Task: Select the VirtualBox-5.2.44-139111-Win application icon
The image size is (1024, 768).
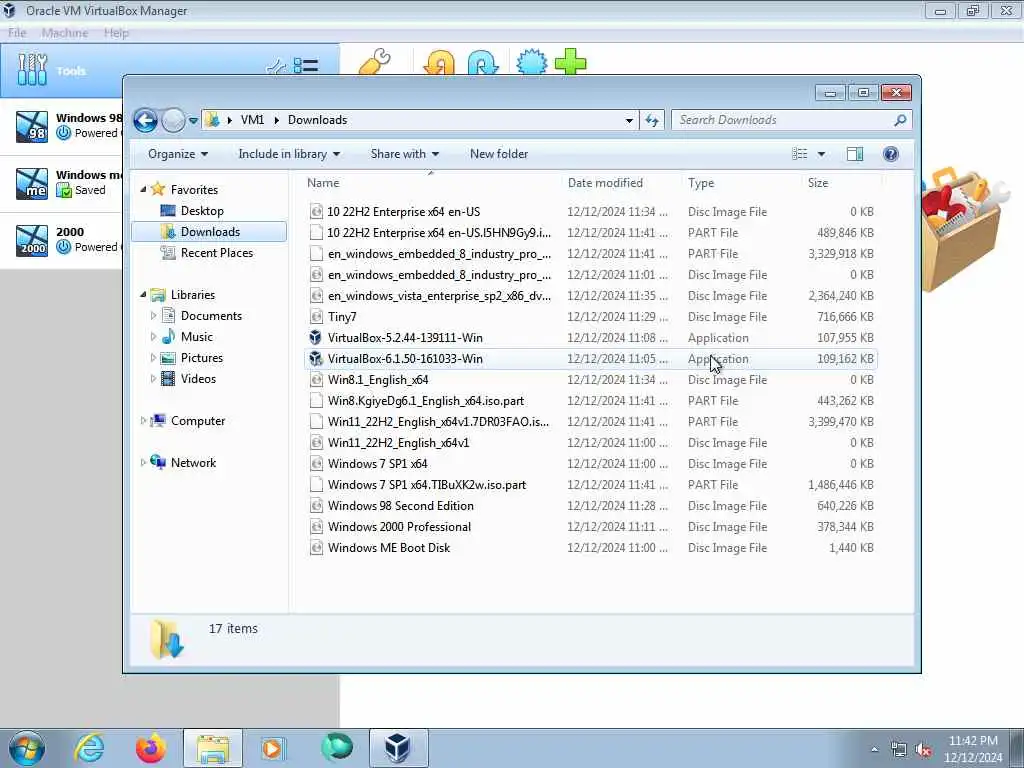Action: [316, 338]
